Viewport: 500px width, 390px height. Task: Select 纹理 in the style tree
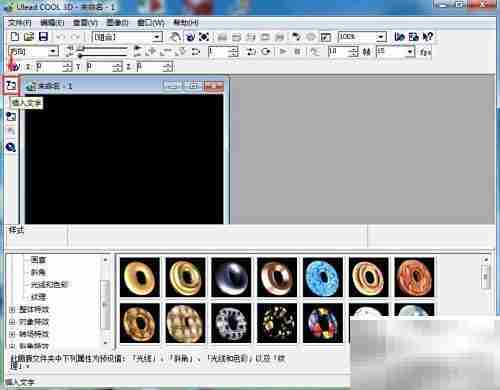(x=38, y=297)
